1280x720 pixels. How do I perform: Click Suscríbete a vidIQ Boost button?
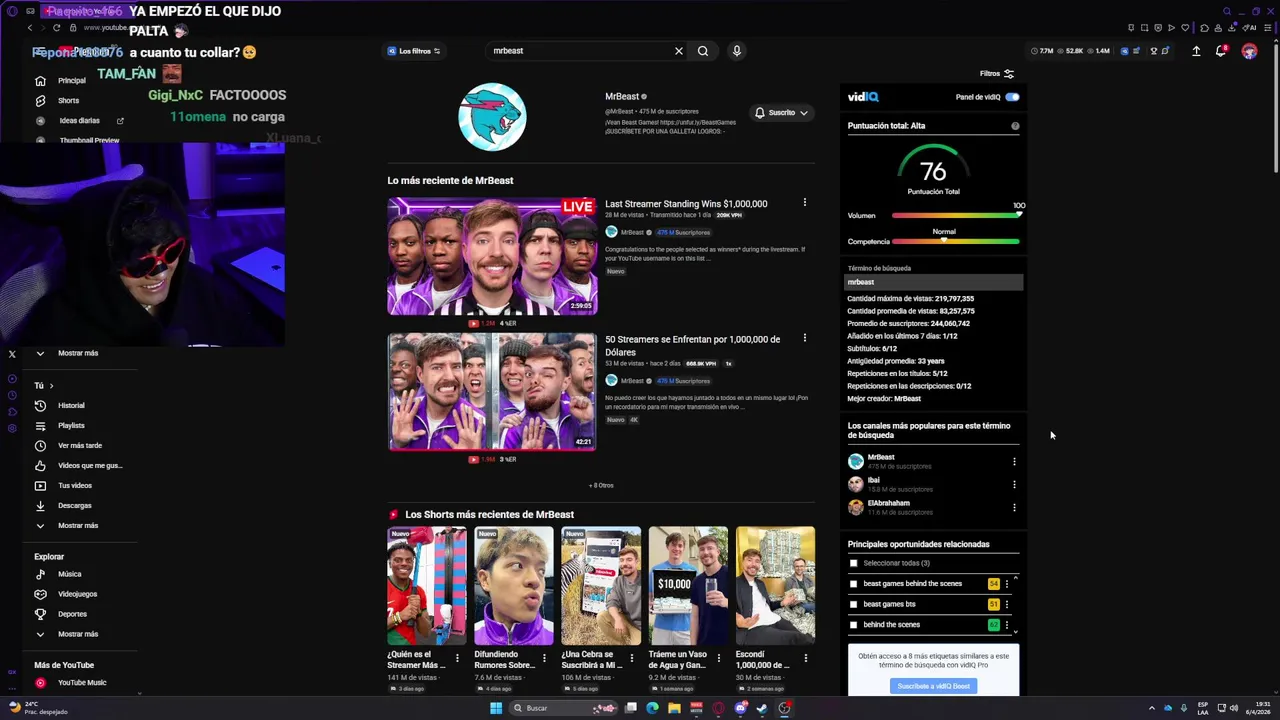pos(933,686)
